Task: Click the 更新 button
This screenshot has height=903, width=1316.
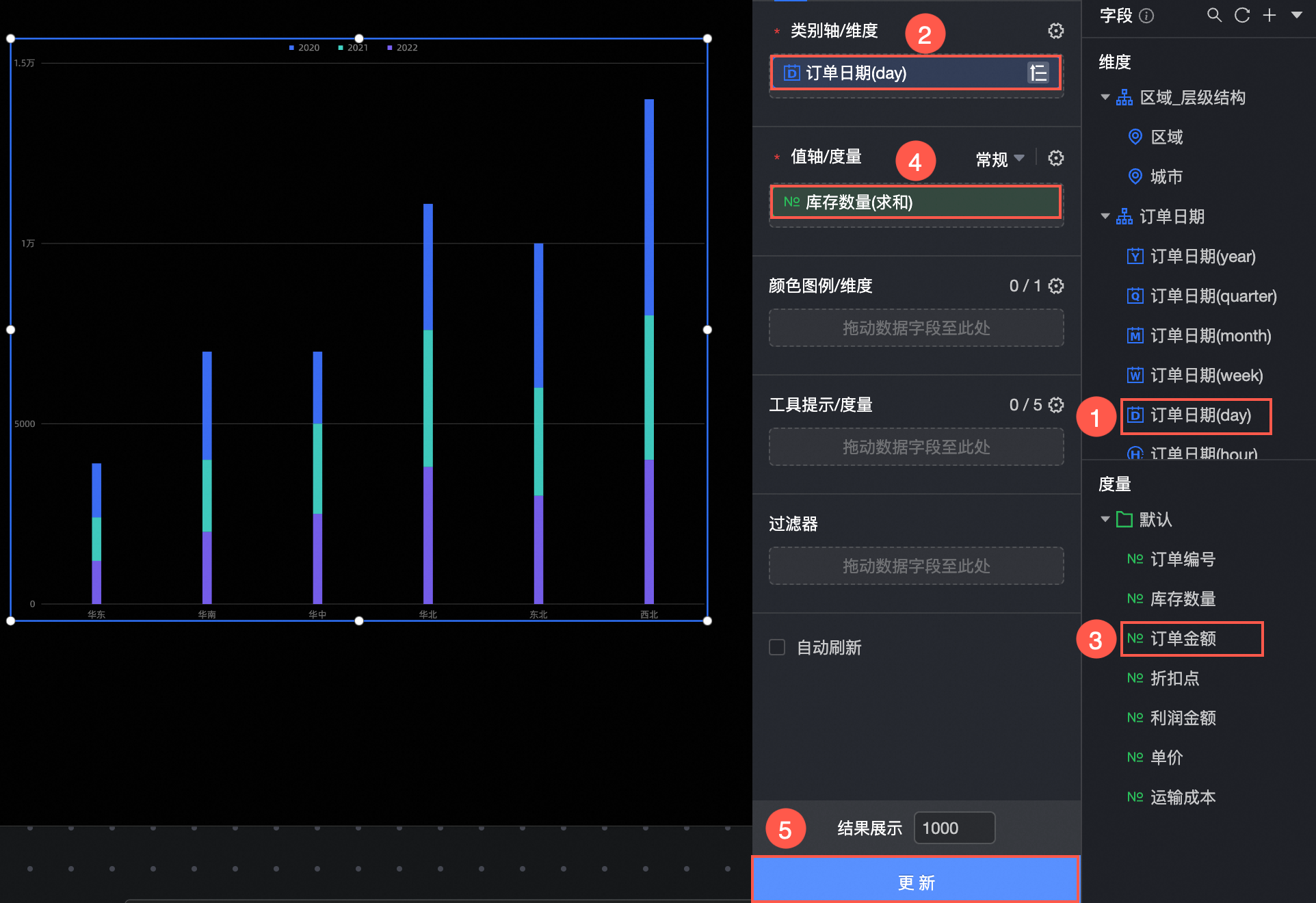Action: point(916,881)
